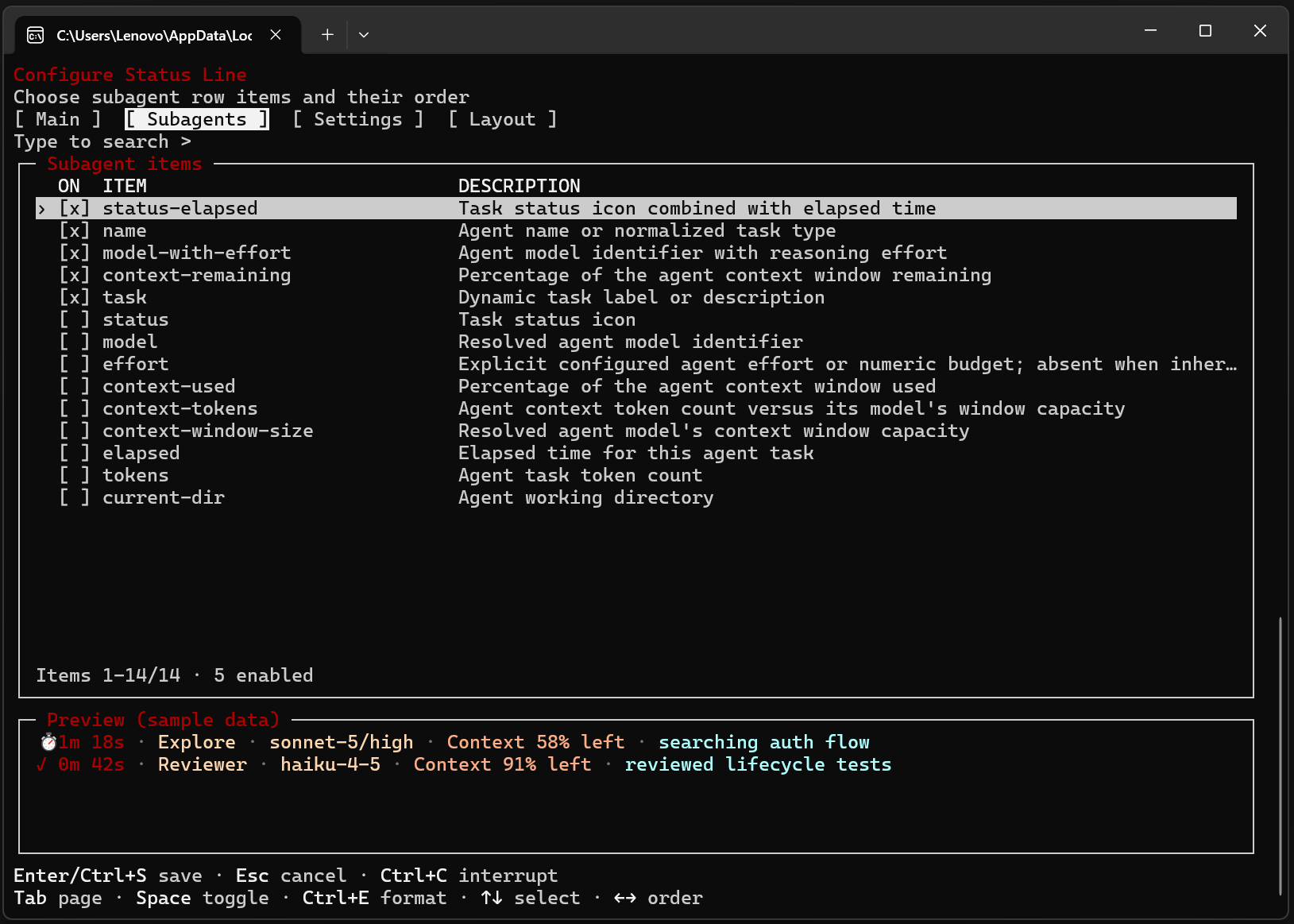The height and width of the screenshot is (924, 1294).
Task: Click the Tab page hint
Action: [58, 898]
